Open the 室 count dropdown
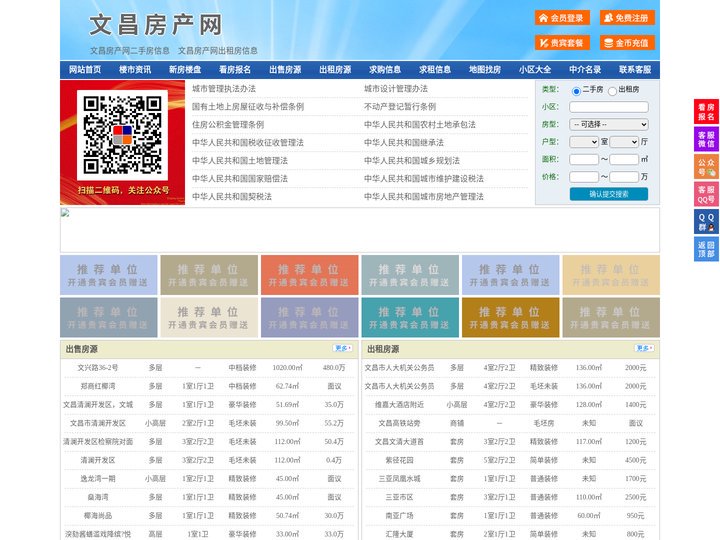 pos(584,142)
